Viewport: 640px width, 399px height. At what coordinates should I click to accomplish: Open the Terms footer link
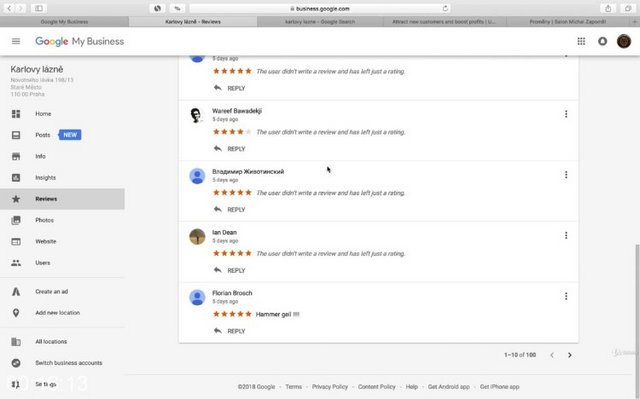pyautogui.click(x=293, y=387)
